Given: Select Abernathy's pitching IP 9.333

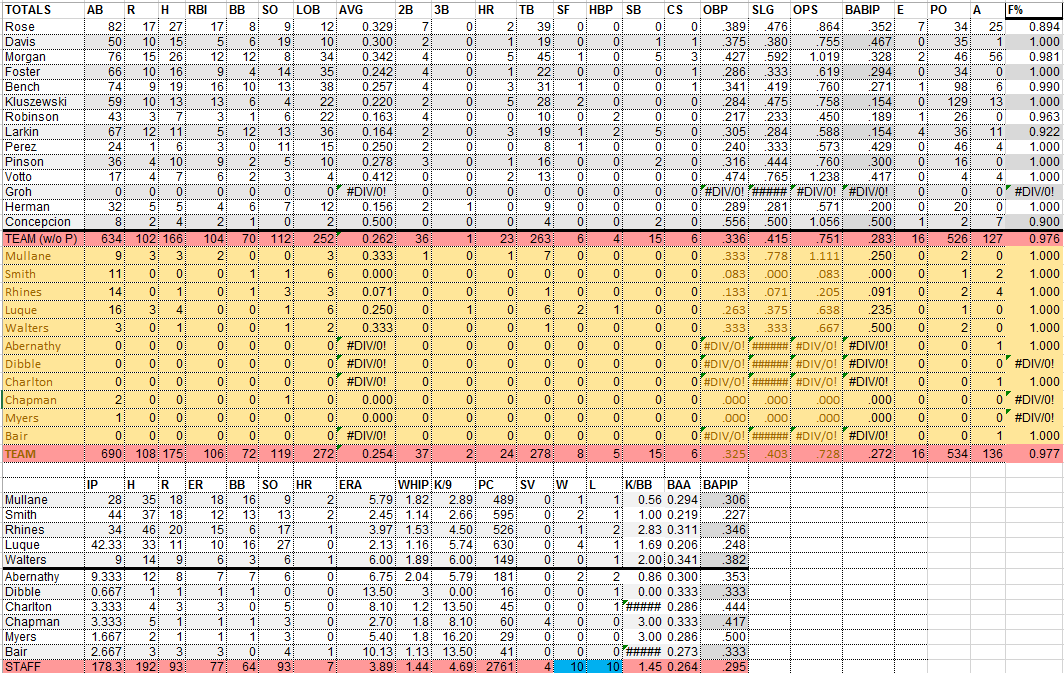Looking at the screenshot, I should [104, 577].
